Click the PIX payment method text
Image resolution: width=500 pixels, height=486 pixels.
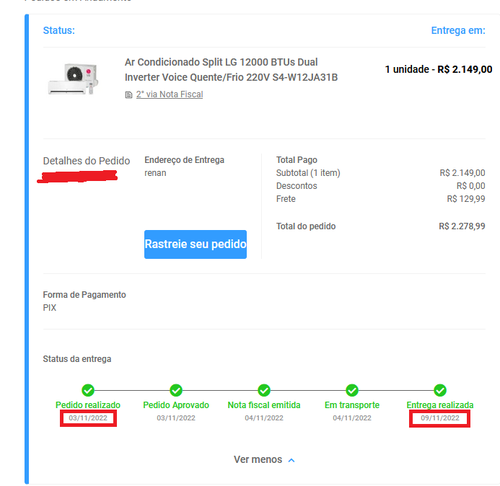click(50, 308)
